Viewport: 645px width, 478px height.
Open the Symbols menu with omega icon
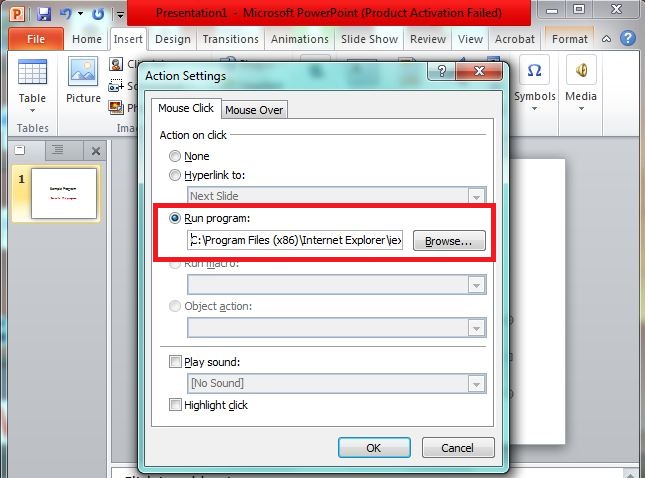[x=534, y=83]
